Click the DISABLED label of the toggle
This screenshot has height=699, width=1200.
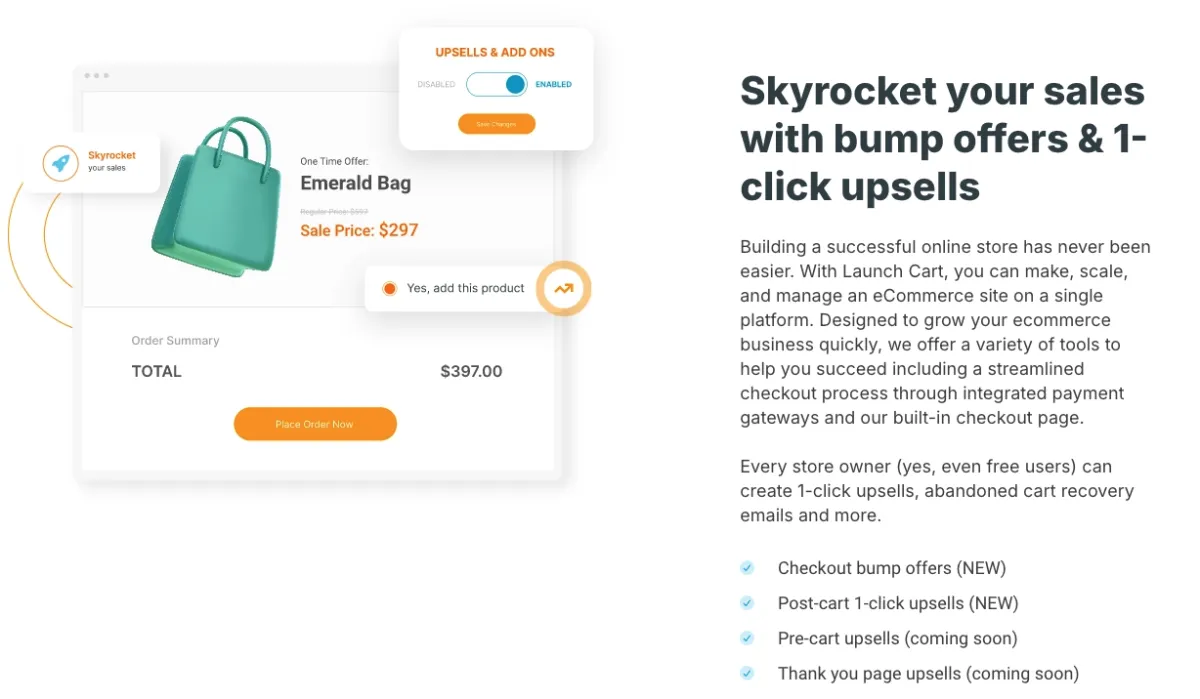click(x=436, y=85)
